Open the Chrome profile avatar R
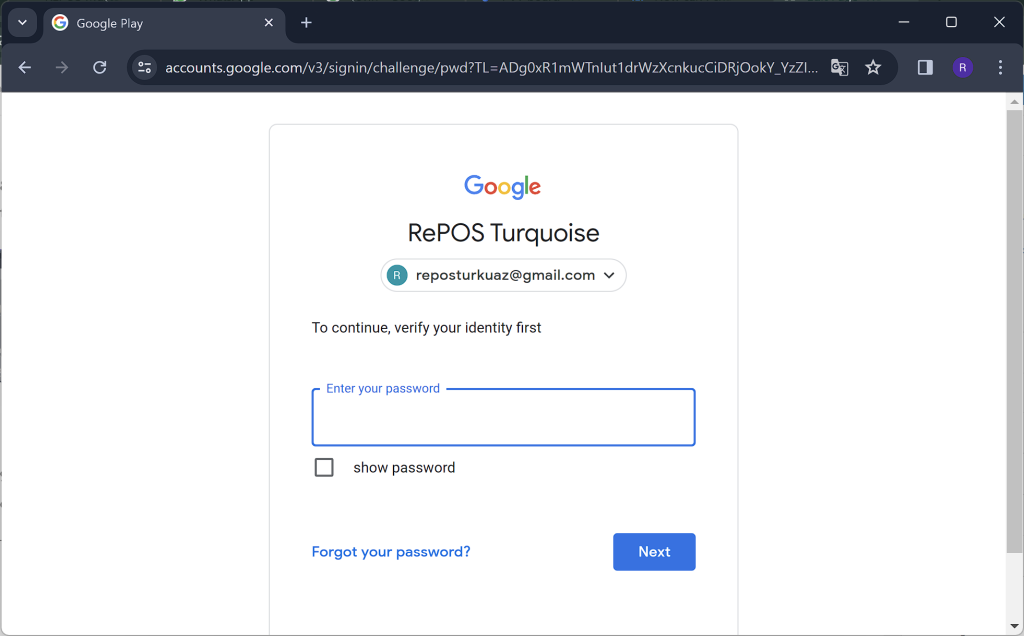1024x636 pixels. click(x=963, y=67)
